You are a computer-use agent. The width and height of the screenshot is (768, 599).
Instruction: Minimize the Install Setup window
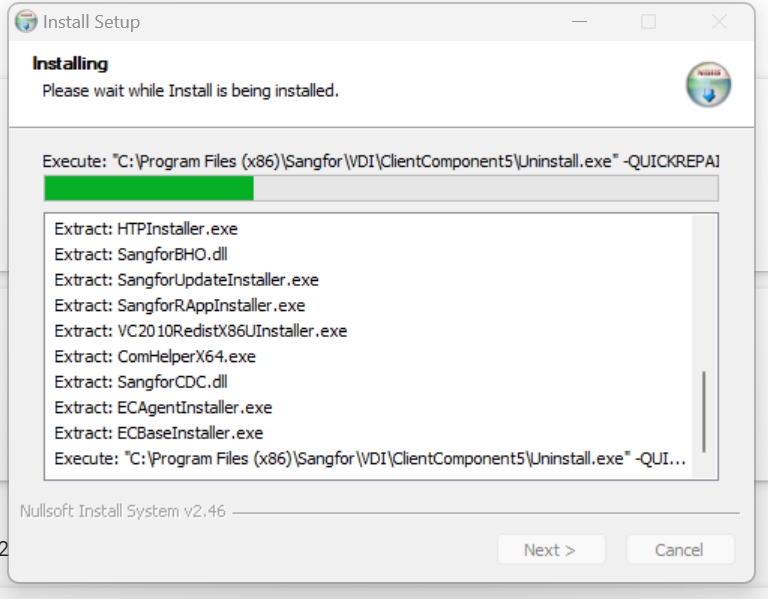click(x=579, y=22)
